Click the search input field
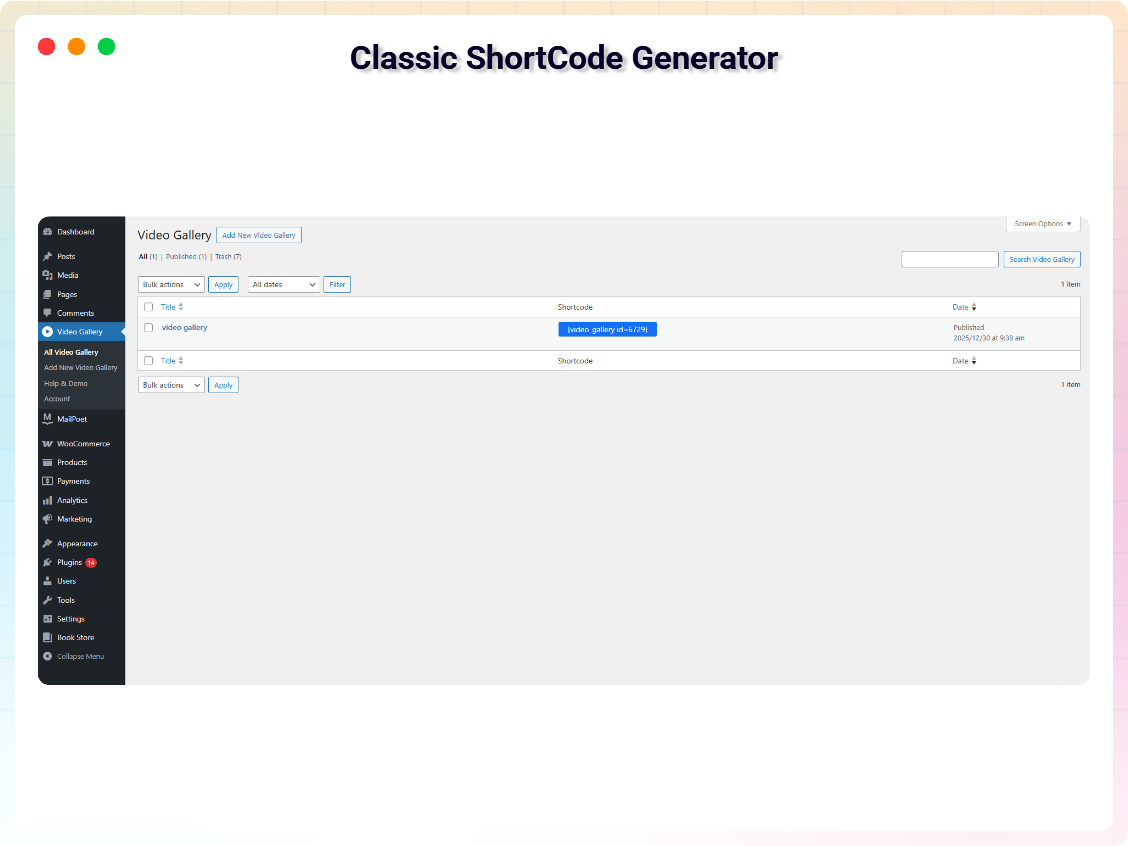The width and height of the screenshot is (1128, 846). tap(949, 259)
